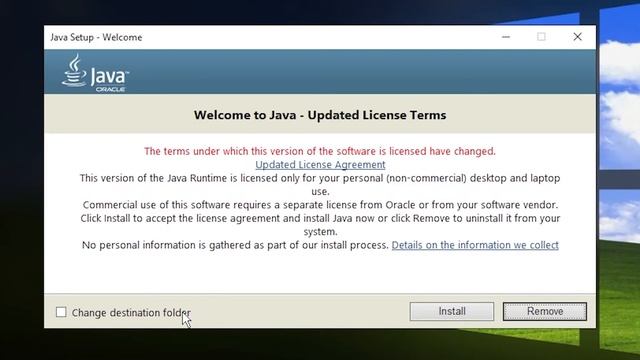Close the Java Setup window

coord(577,37)
